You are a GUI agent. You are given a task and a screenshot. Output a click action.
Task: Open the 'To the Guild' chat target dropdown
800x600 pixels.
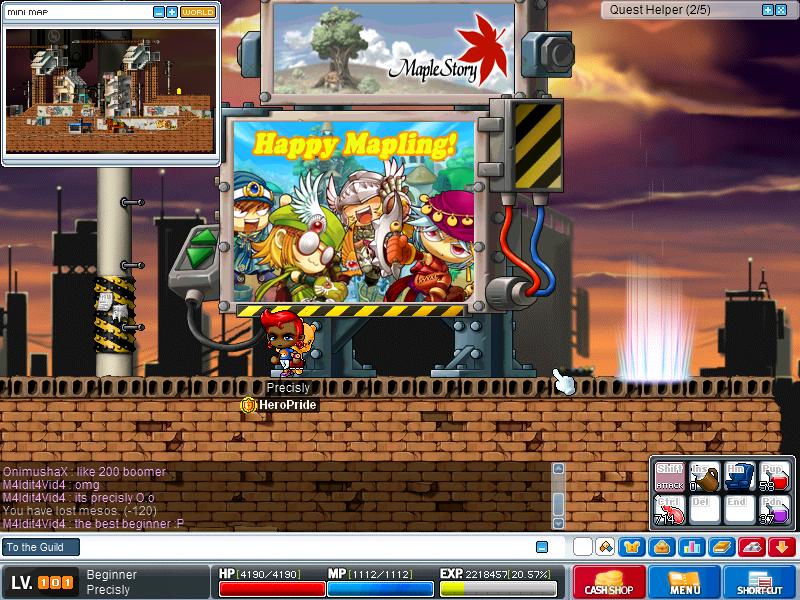click(x=41, y=547)
